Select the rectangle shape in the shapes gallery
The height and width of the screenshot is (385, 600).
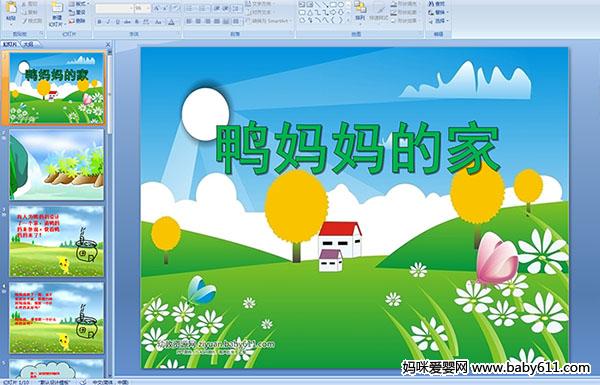click(333, 5)
